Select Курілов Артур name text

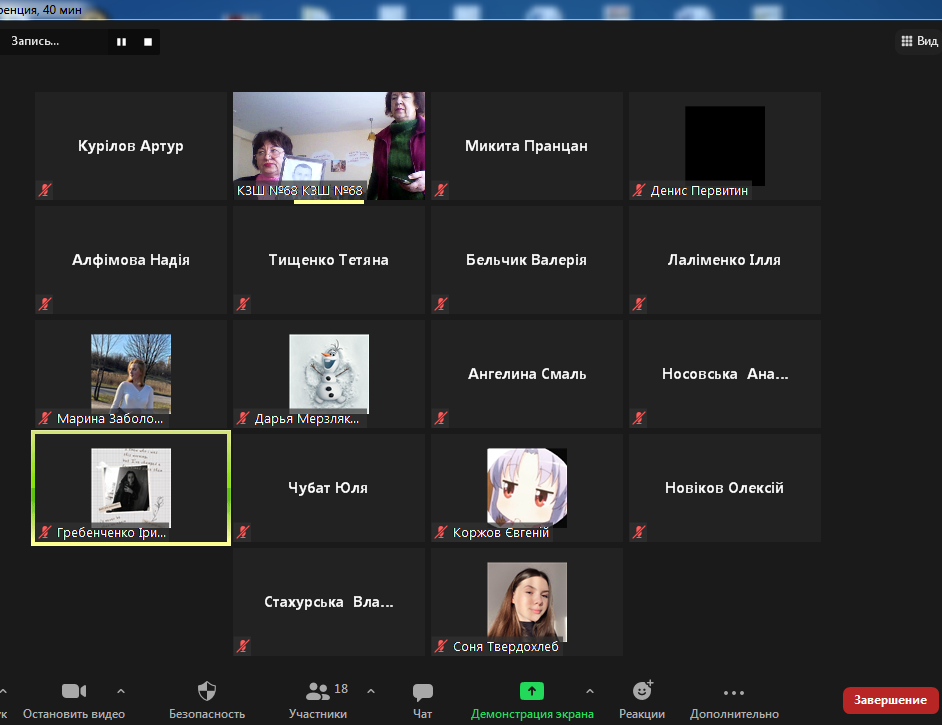click(130, 146)
